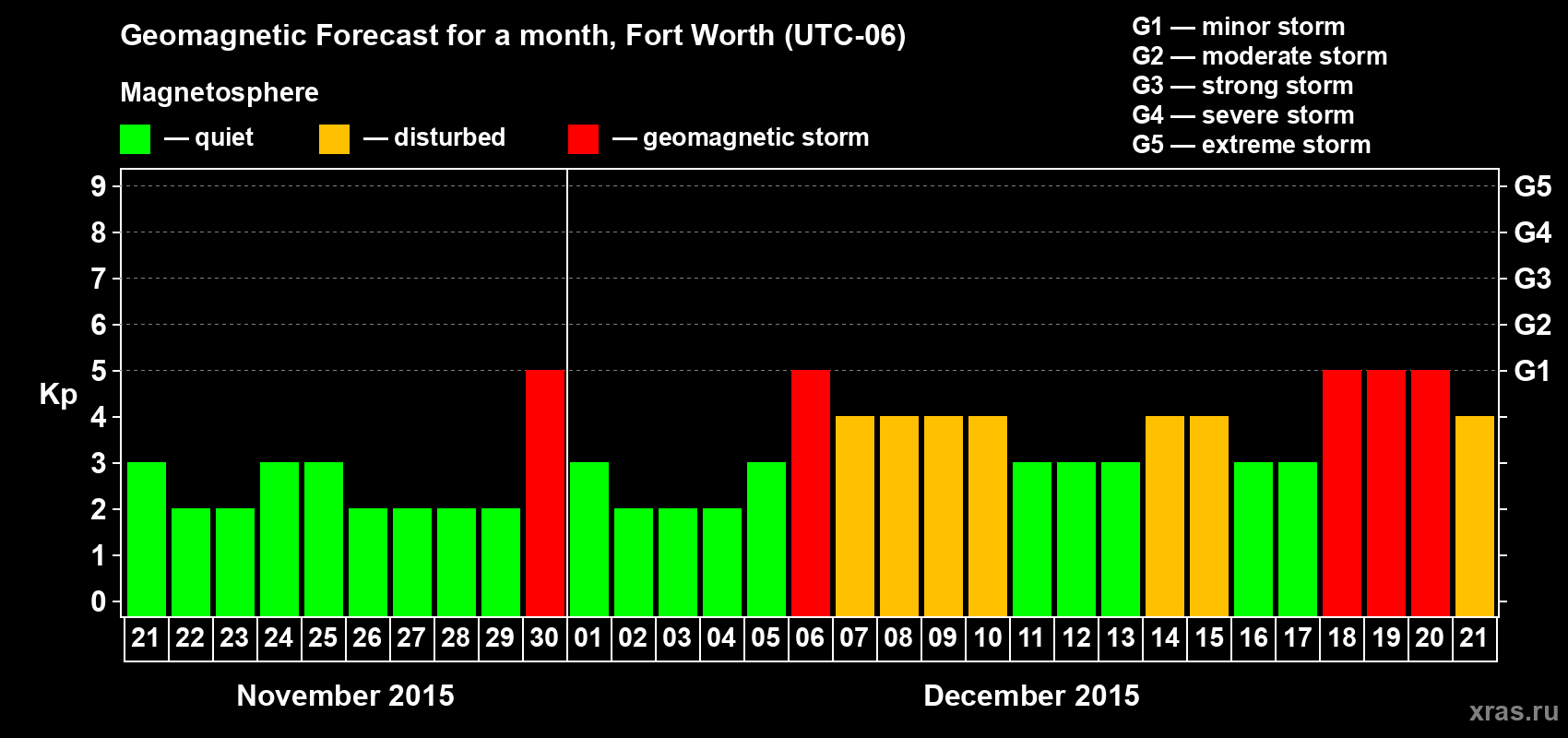Click the December 2015 month label
The height and width of the screenshot is (738, 1568).
(x=1031, y=696)
